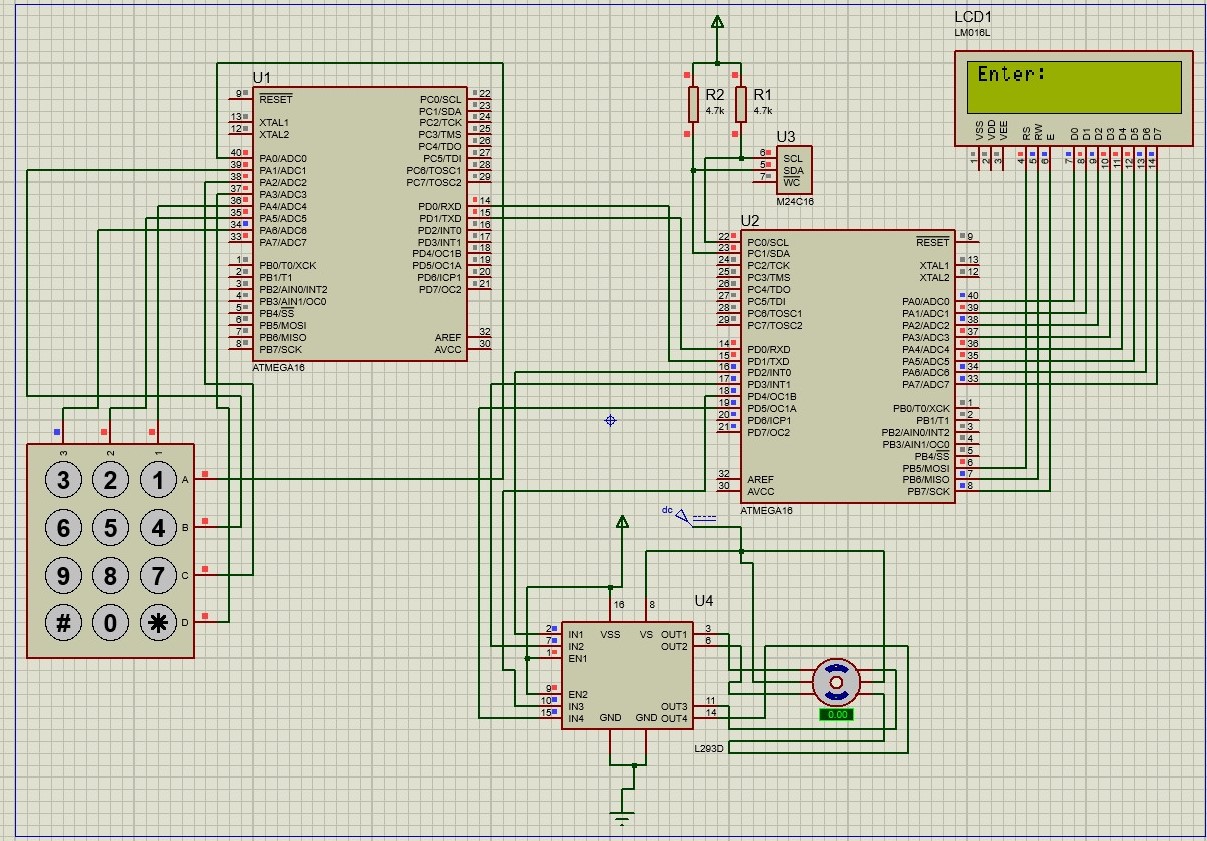Click the origin crosshair marker on the sheet
The height and width of the screenshot is (841, 1207).
tap(610, 421)
